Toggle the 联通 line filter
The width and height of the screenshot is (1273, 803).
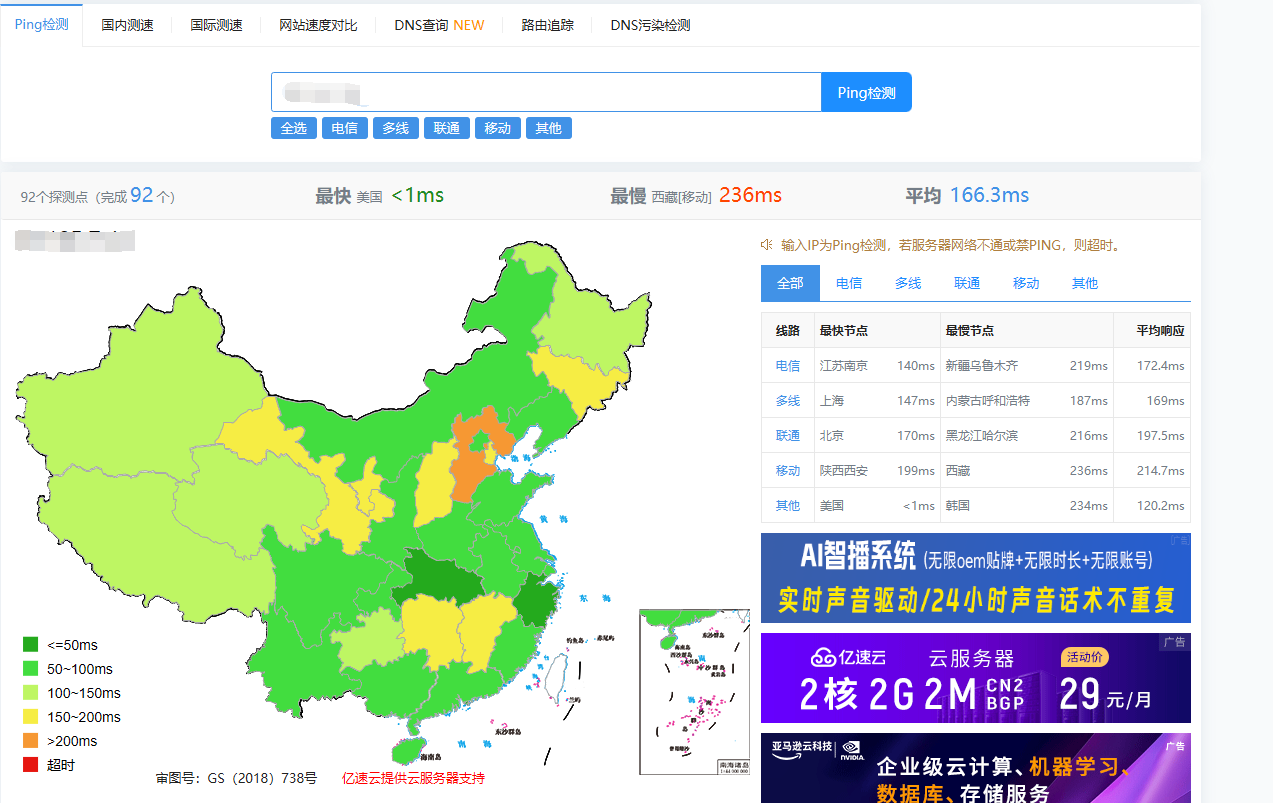click(x=447, y=128)
